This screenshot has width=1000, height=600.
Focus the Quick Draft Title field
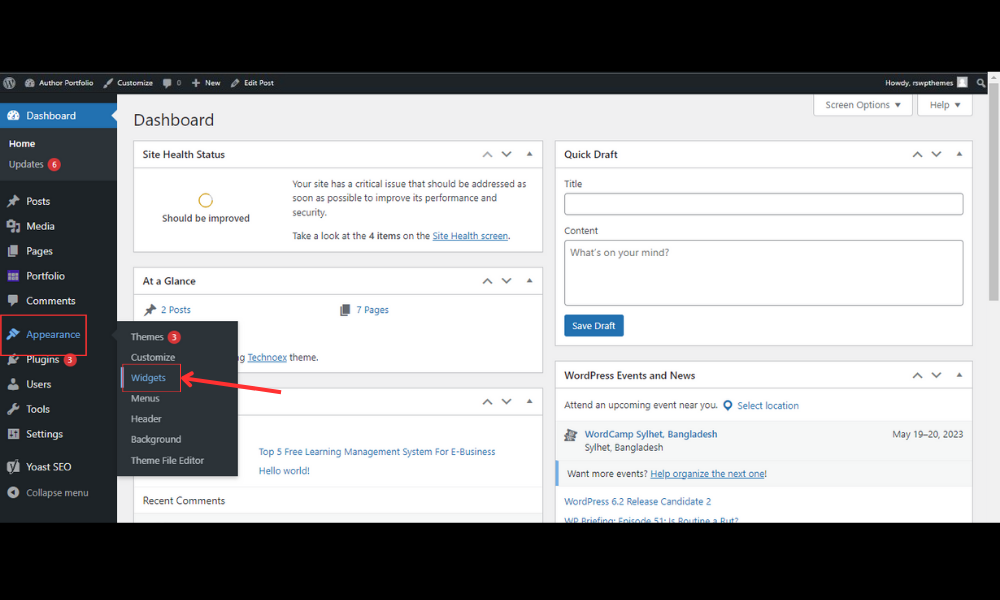(763, 204)
